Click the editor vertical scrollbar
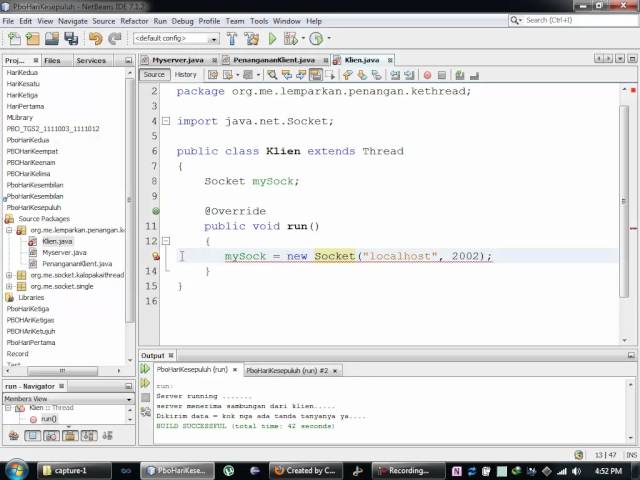This screenshot has width=640, height=480. [x=624, y=202]
